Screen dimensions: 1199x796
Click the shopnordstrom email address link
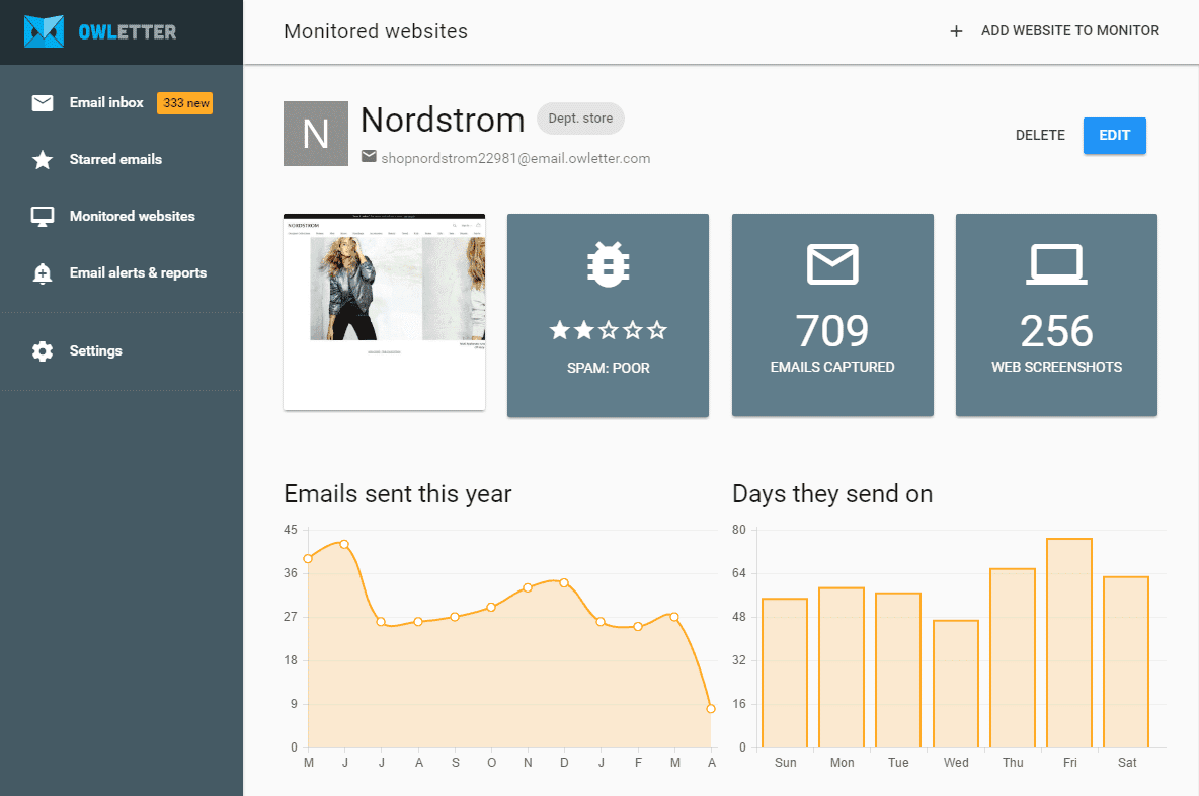click(x=516, y=158)
